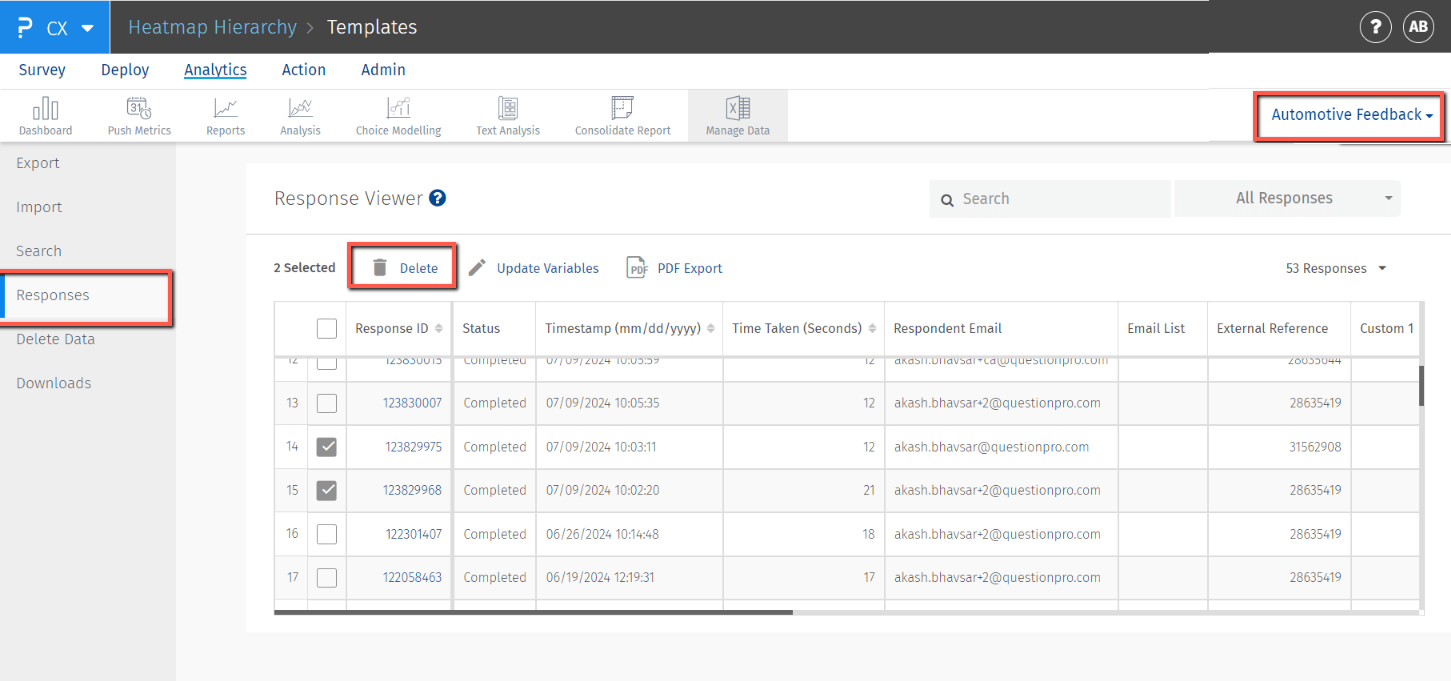
Task: Open the Dashboard icon in toolbar
Action: [x=45, y=109]
